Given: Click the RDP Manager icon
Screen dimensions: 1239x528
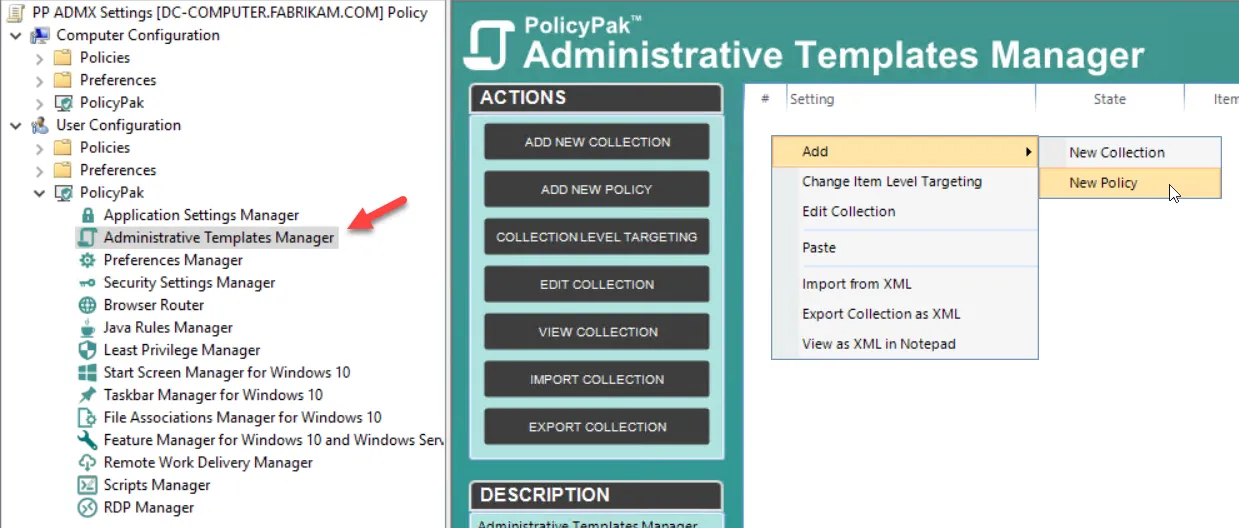Looking at the screenshot, I should [87, 508].
